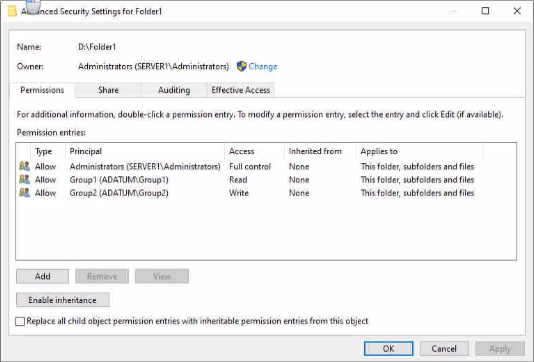534x362 pixels.
Task: Select the Administrators entry's group icon
Action: [24, 166]
